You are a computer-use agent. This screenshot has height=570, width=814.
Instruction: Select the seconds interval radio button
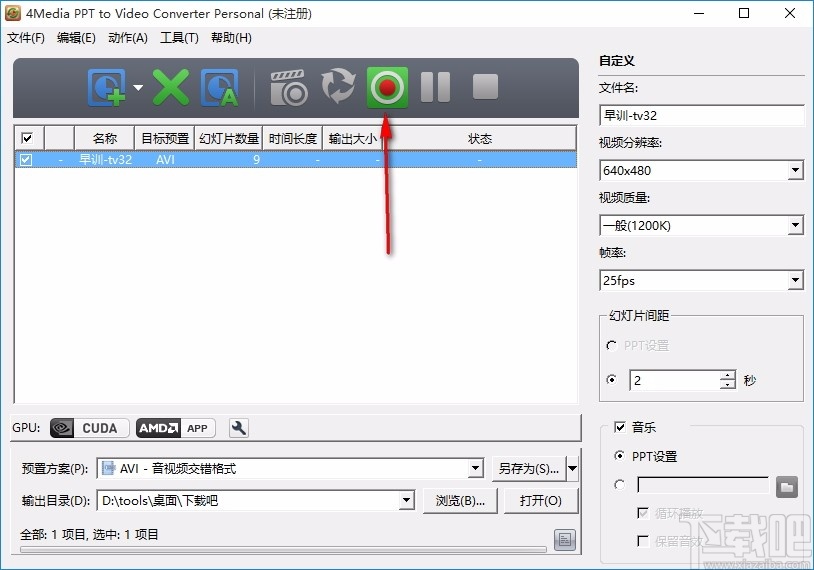coord(612,379)
